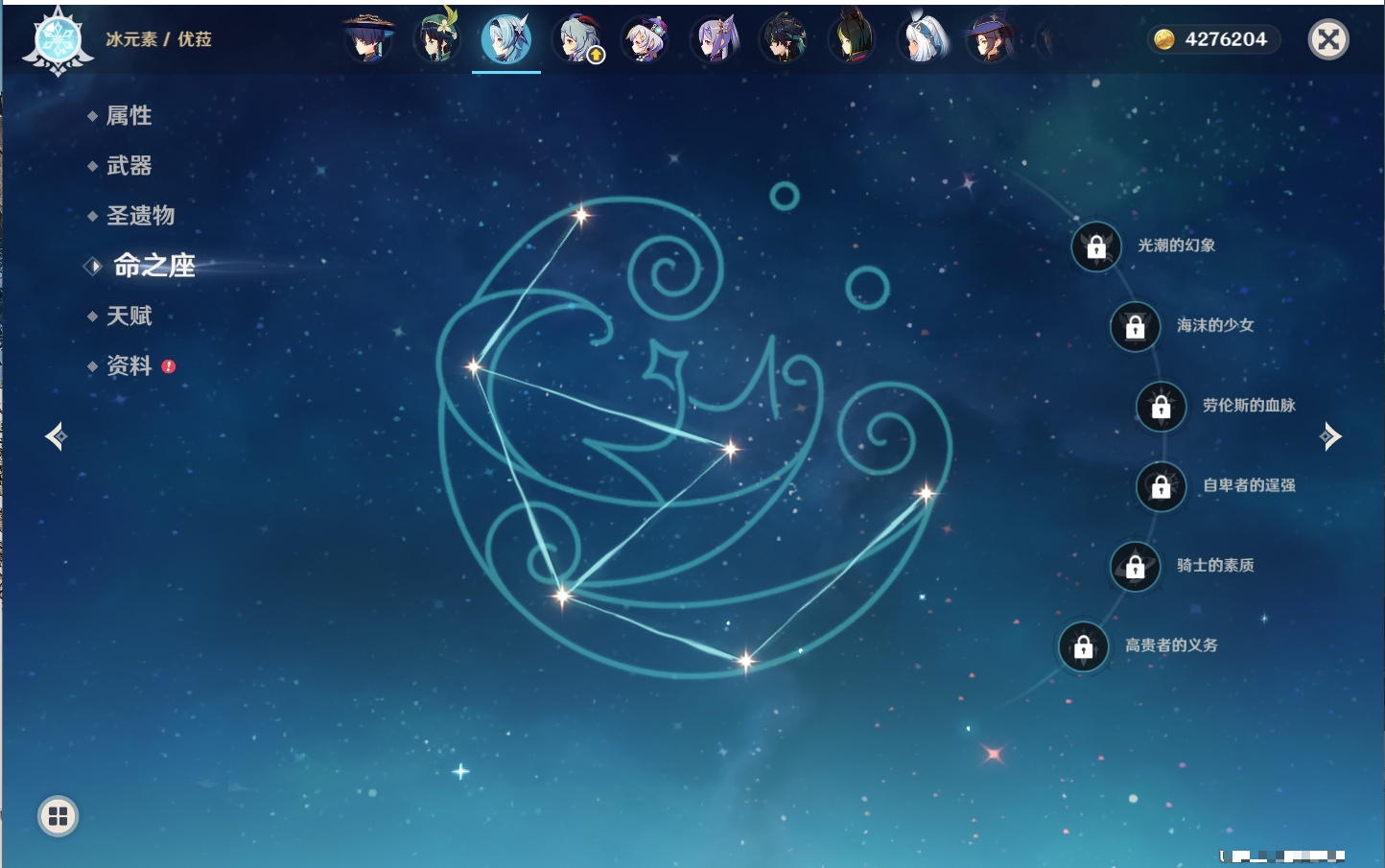Close the character screen with X button
Screen dimensions: 1385x868
click(x=1328, y=39)
